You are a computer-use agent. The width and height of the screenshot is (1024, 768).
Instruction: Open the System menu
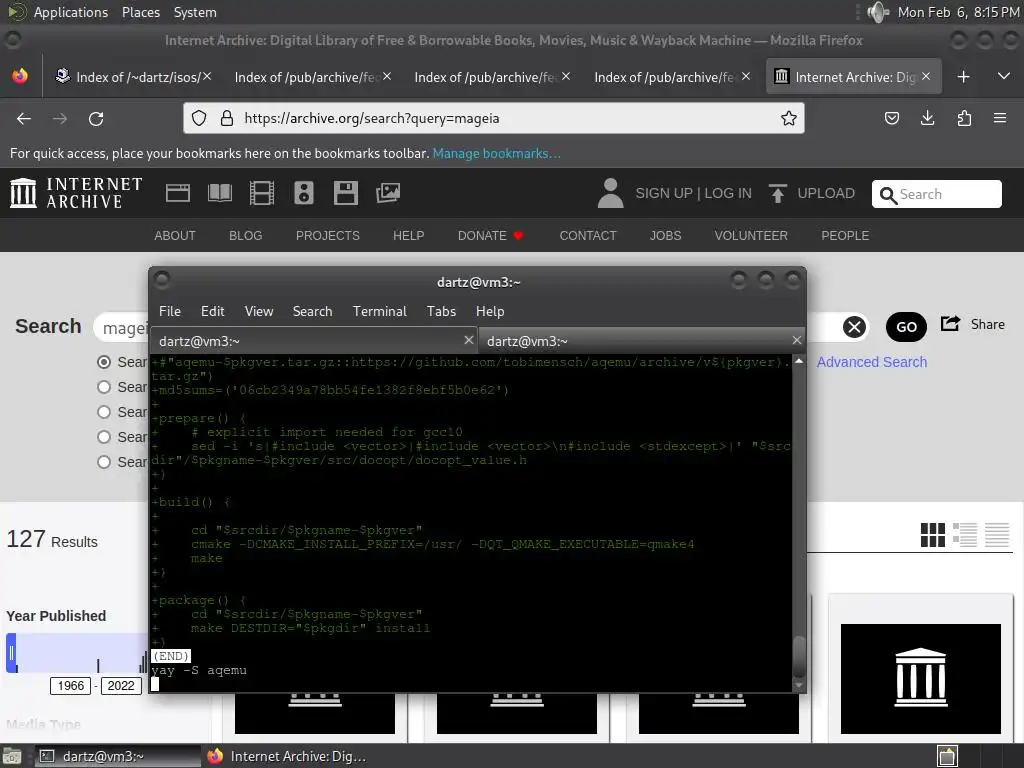point(195,12)
